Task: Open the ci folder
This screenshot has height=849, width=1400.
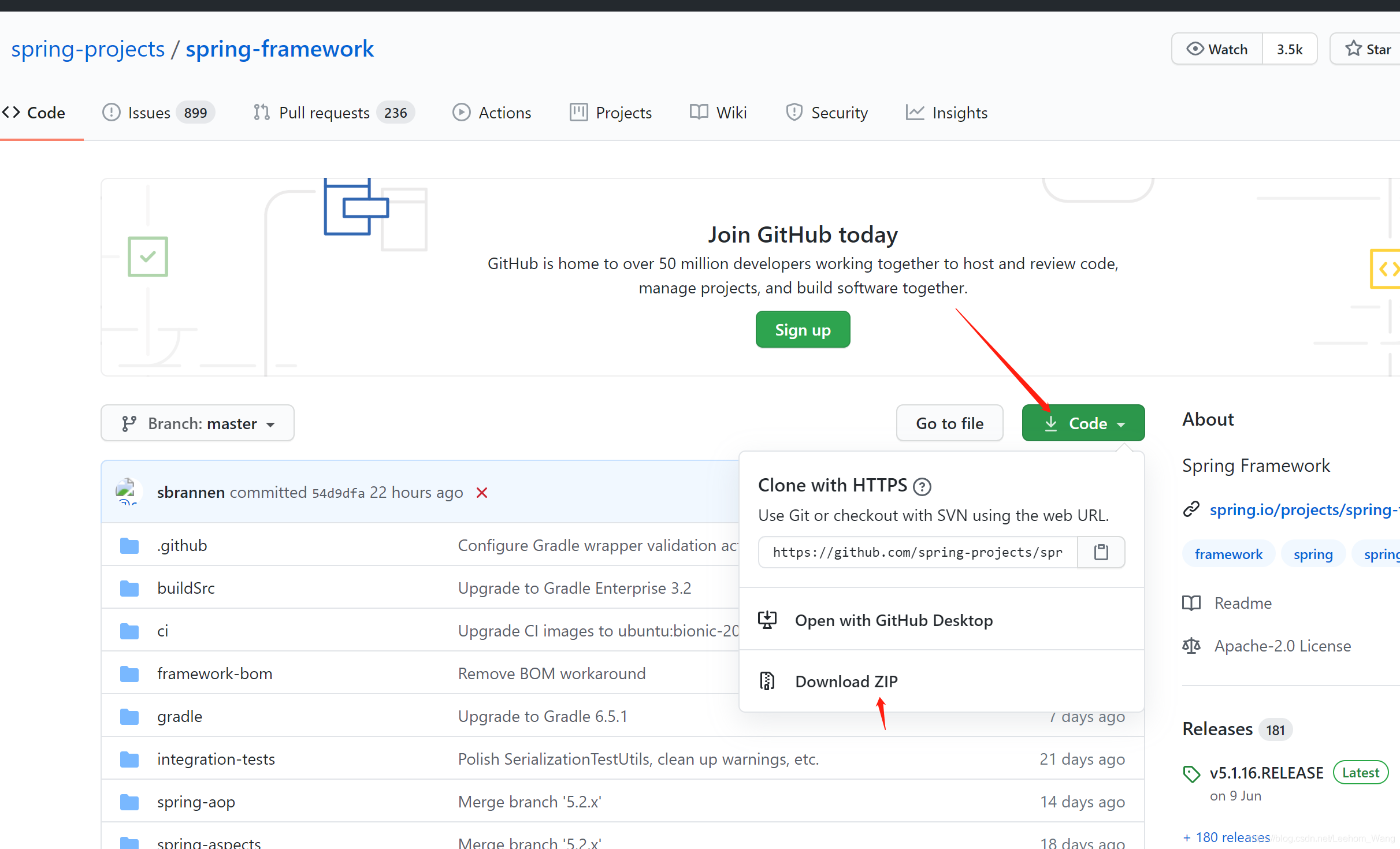Action: coord(162,631)
